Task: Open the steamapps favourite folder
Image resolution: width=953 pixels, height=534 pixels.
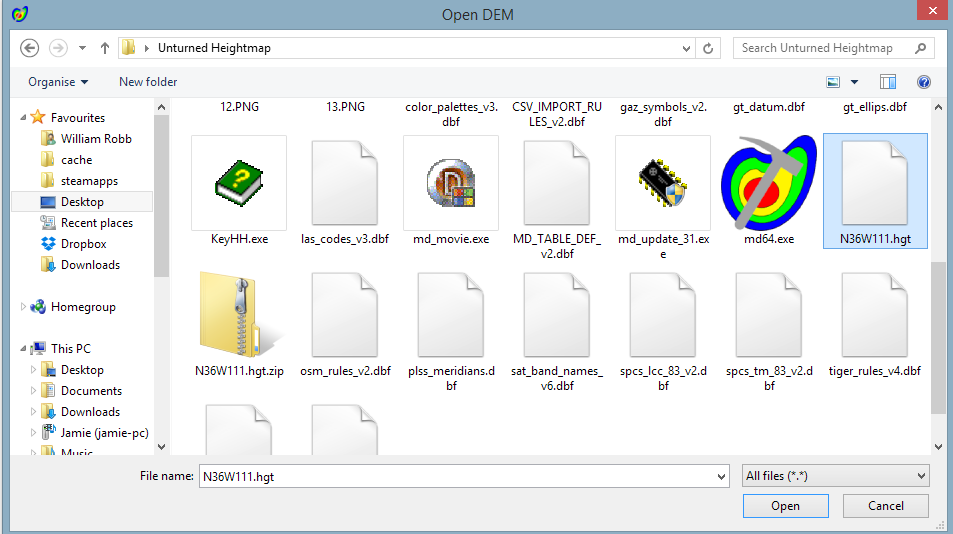Action: (x=89, y=181)
